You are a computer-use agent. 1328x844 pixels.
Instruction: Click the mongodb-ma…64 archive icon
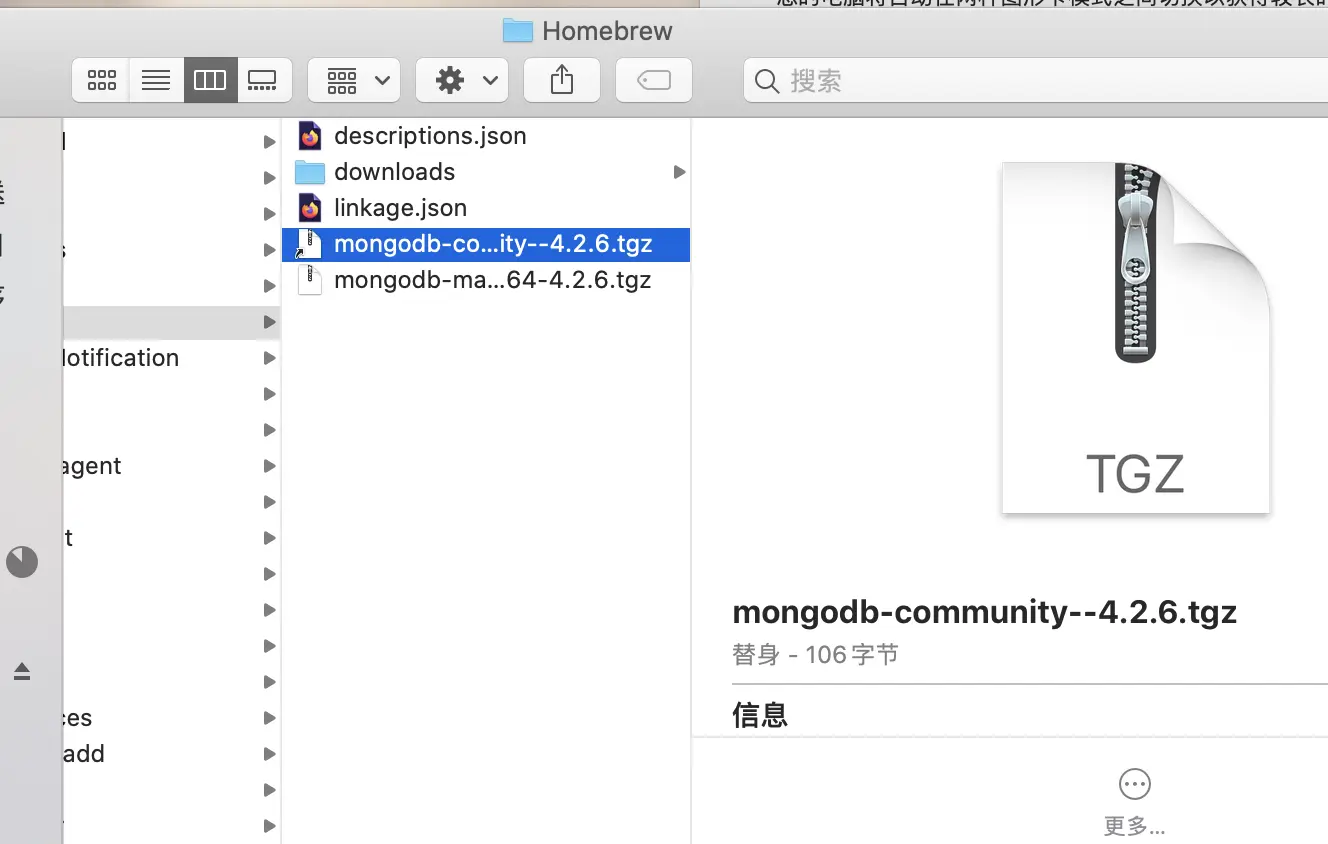310,280
